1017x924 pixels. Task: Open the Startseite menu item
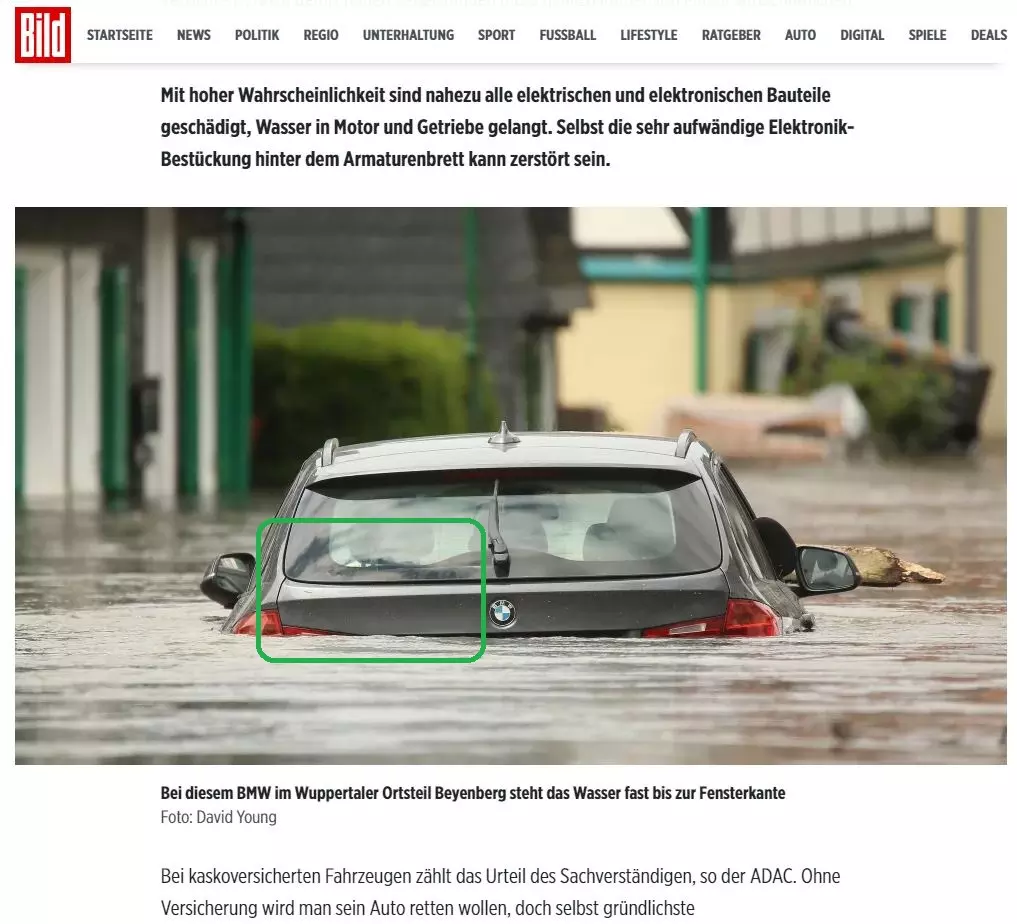[x=120, y=35]
